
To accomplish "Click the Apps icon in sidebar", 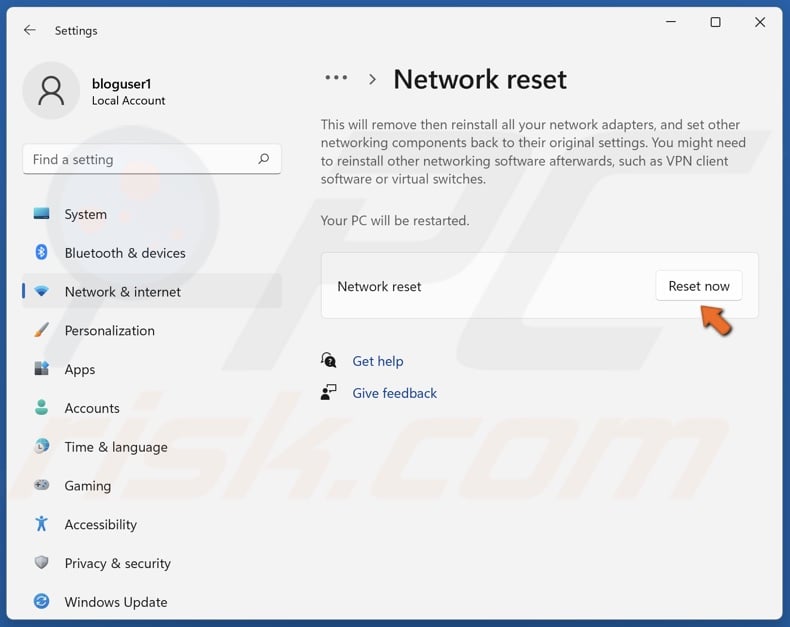I will tap(41, 369).
